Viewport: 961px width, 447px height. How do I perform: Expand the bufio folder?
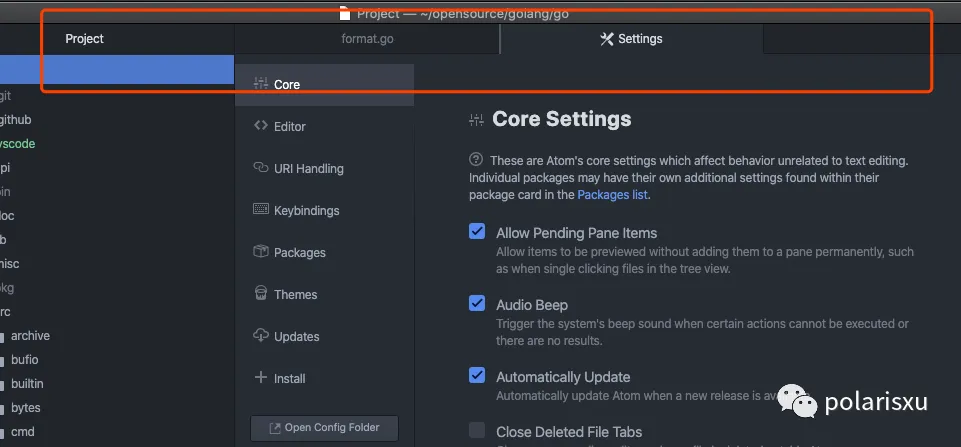point(24,360)
